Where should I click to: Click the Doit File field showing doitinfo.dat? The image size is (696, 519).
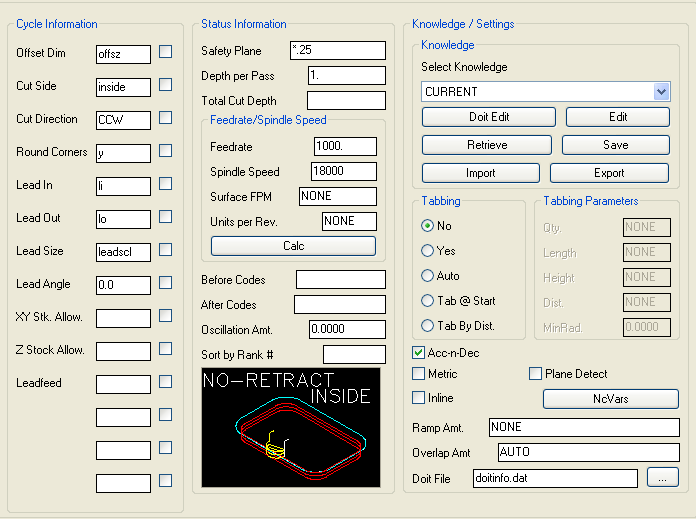tap(555, 478)
